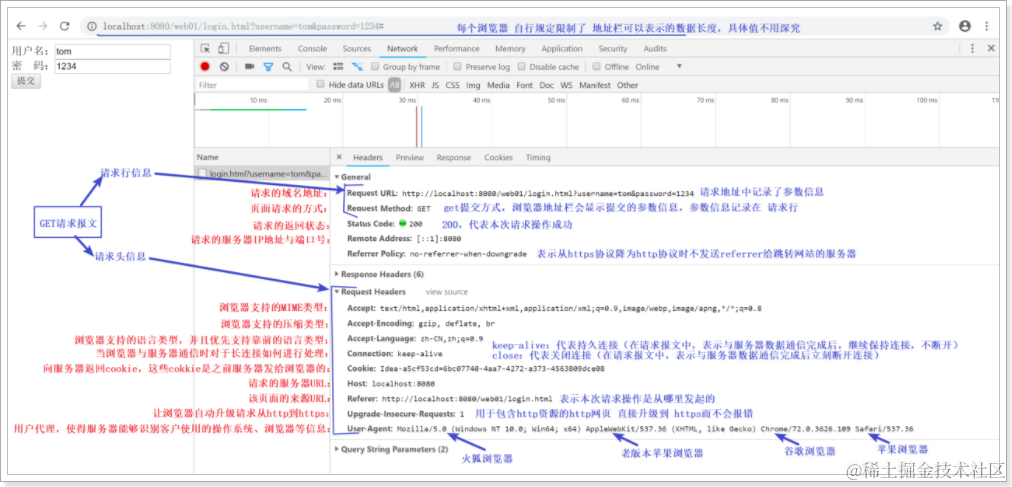
Task: Filter requests by Manifest
Action: click(594, 85)
